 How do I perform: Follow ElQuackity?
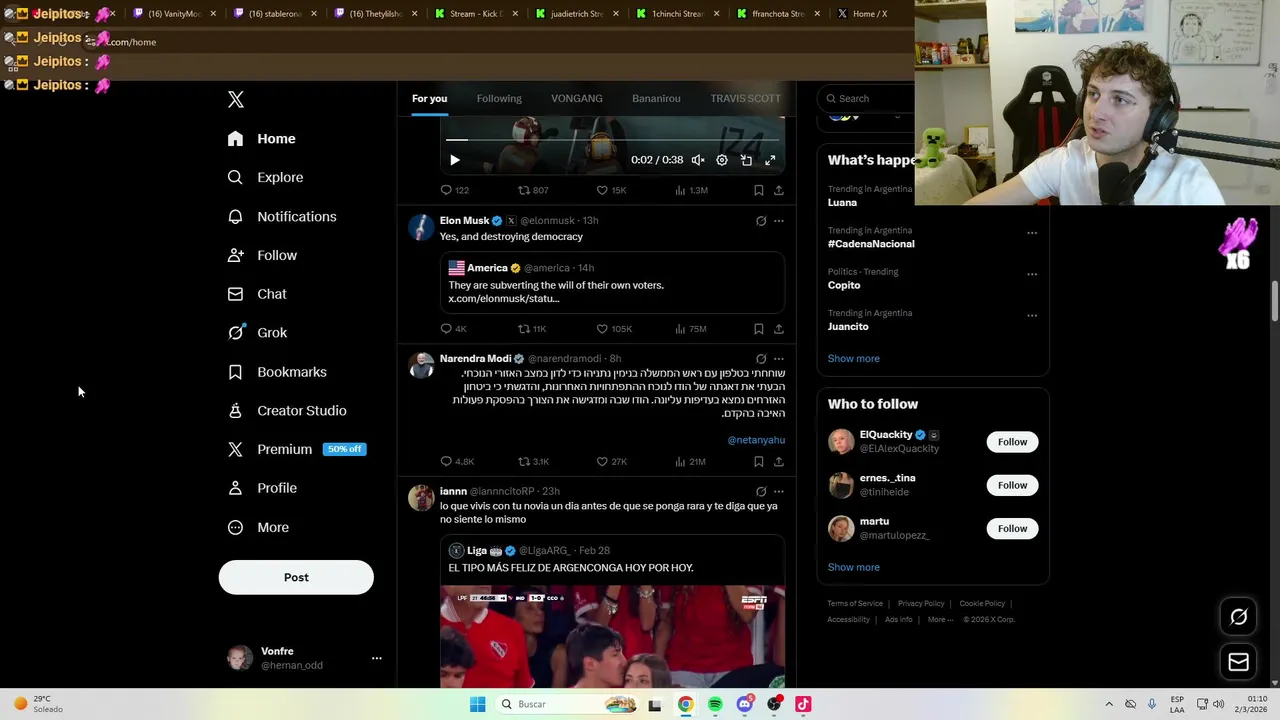(x=1012, y=442)
